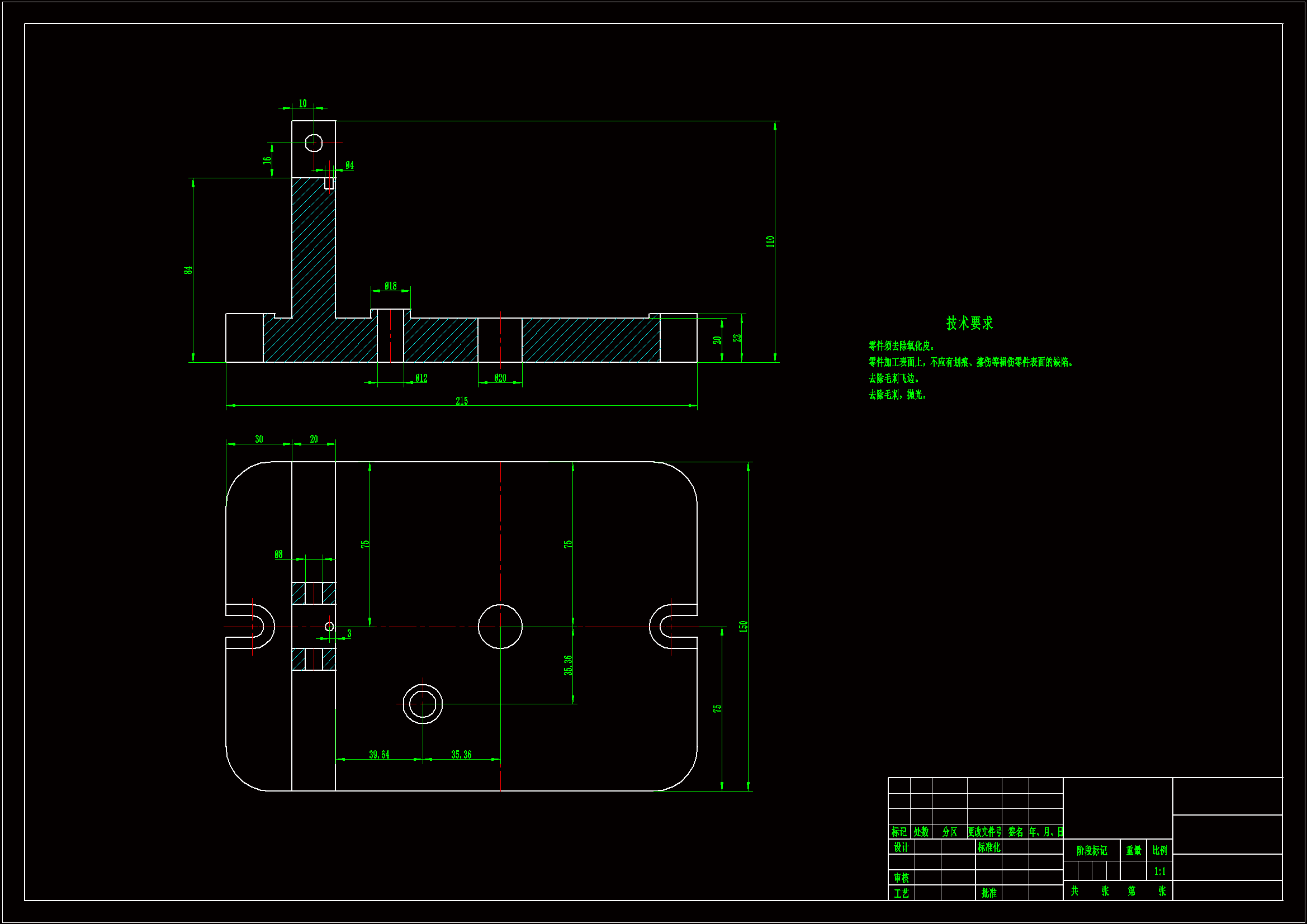Viewport: 1307px width, 924px height.
Task: Click the large center circle in plan view
Action: pos(500,626)
